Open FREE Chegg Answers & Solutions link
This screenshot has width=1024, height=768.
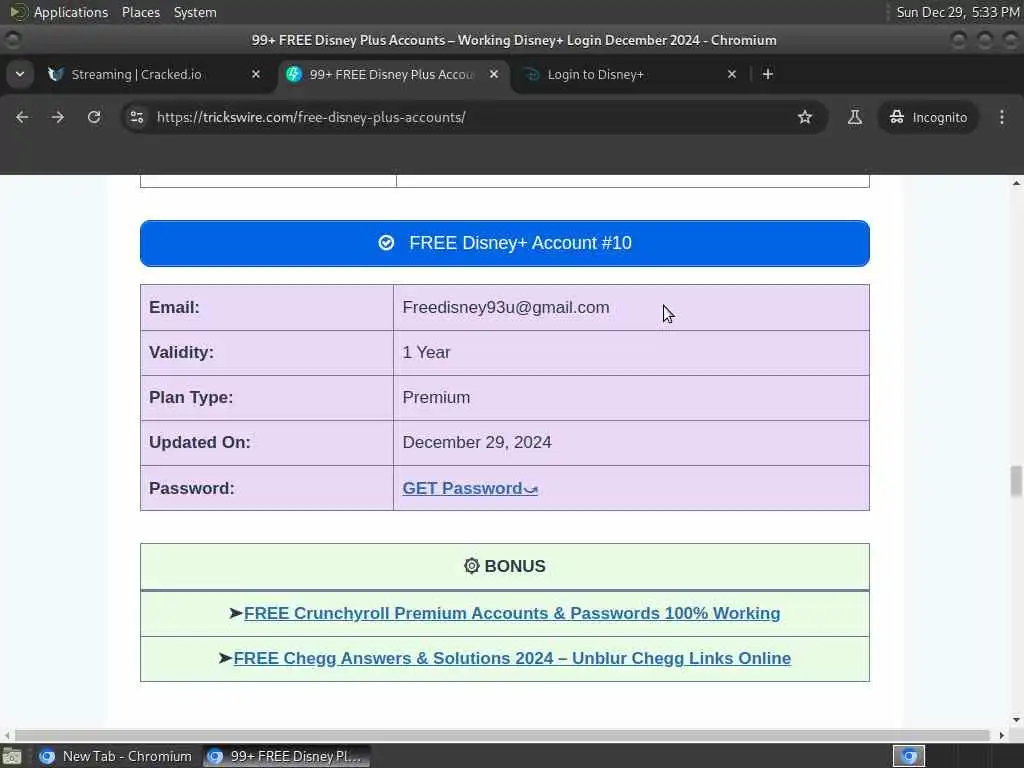coord(512,658)
